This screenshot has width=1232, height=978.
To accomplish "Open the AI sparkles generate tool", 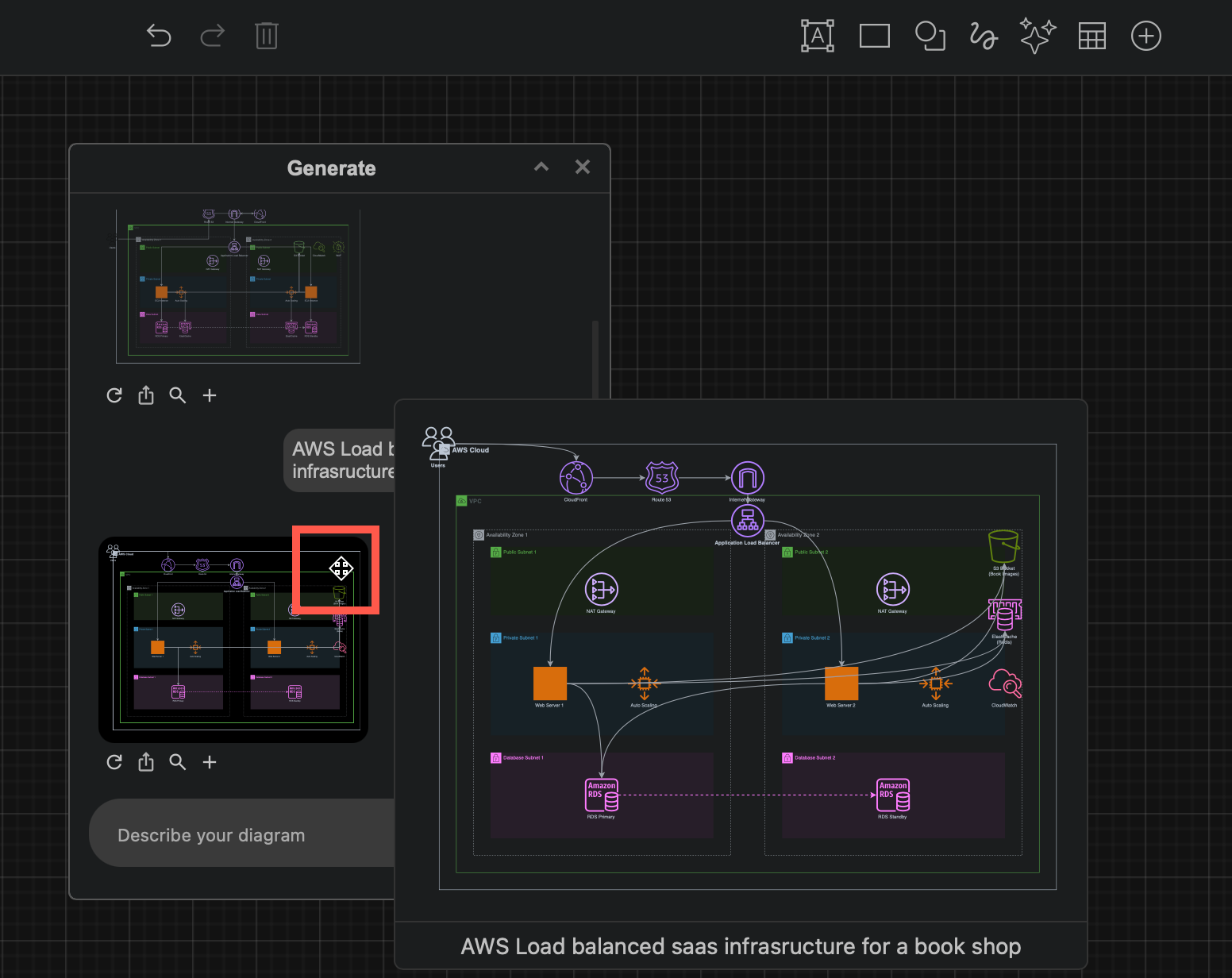I will click(1037, 35).
